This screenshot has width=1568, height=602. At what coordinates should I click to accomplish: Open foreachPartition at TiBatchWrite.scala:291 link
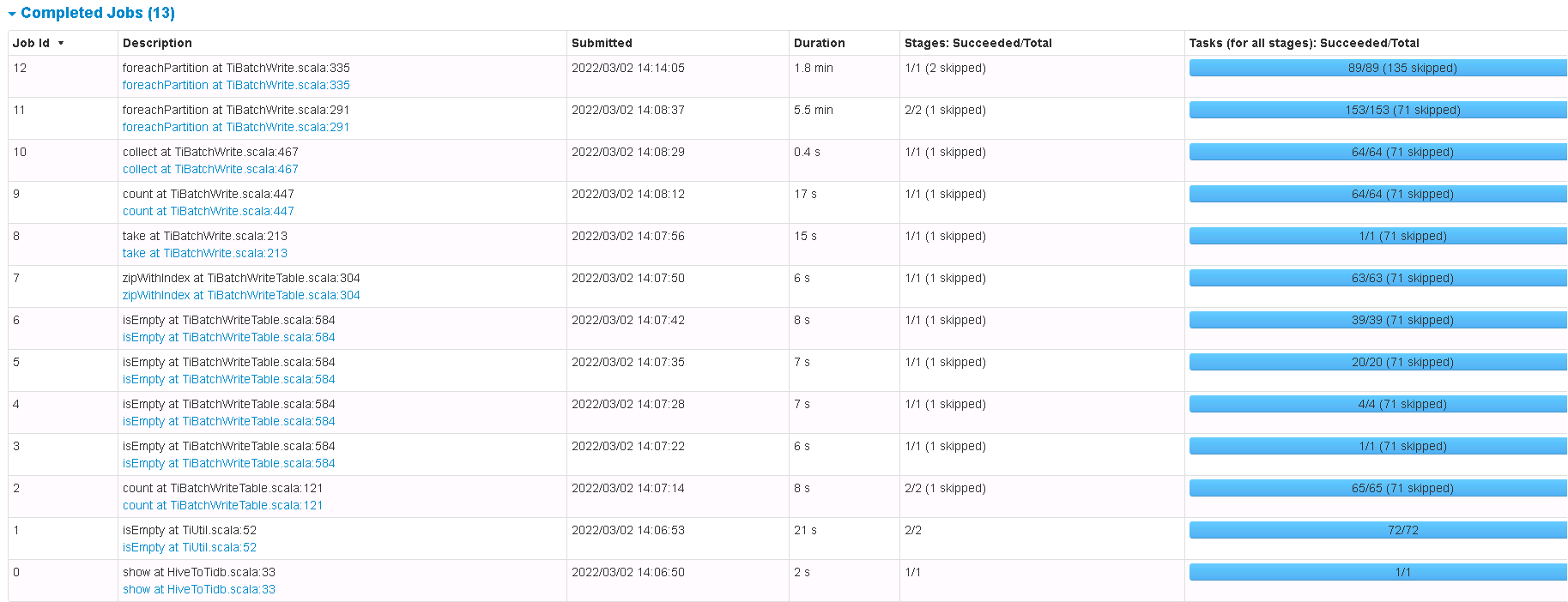coord(236,127)
